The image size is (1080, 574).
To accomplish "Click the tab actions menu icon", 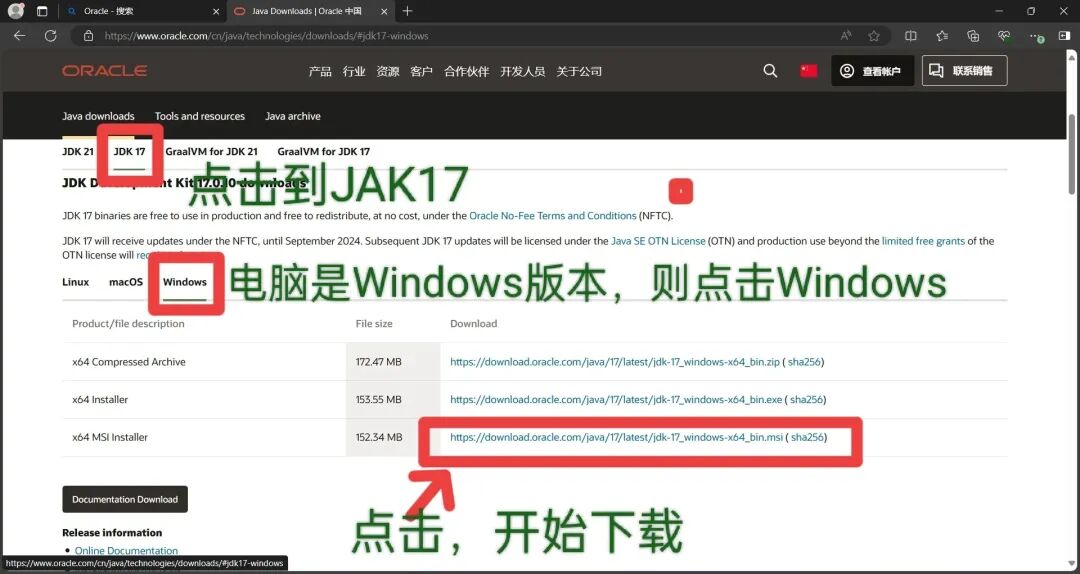I will coord(42,11).
